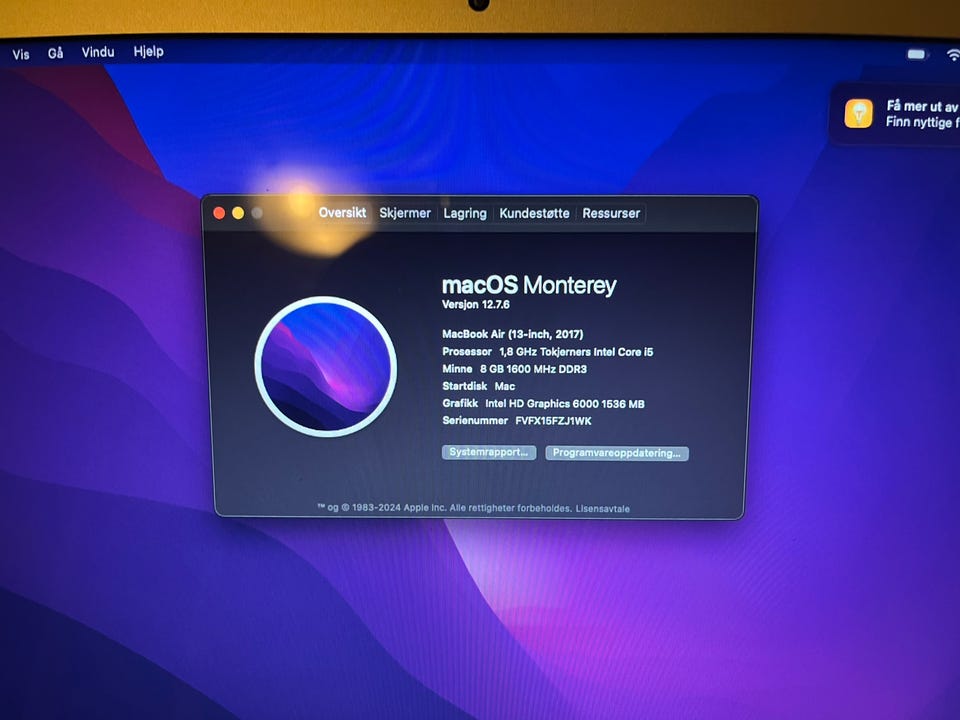Screen dimensions: 960x720
Task: Switch to the Lagring tab
Action: (465, 213)
